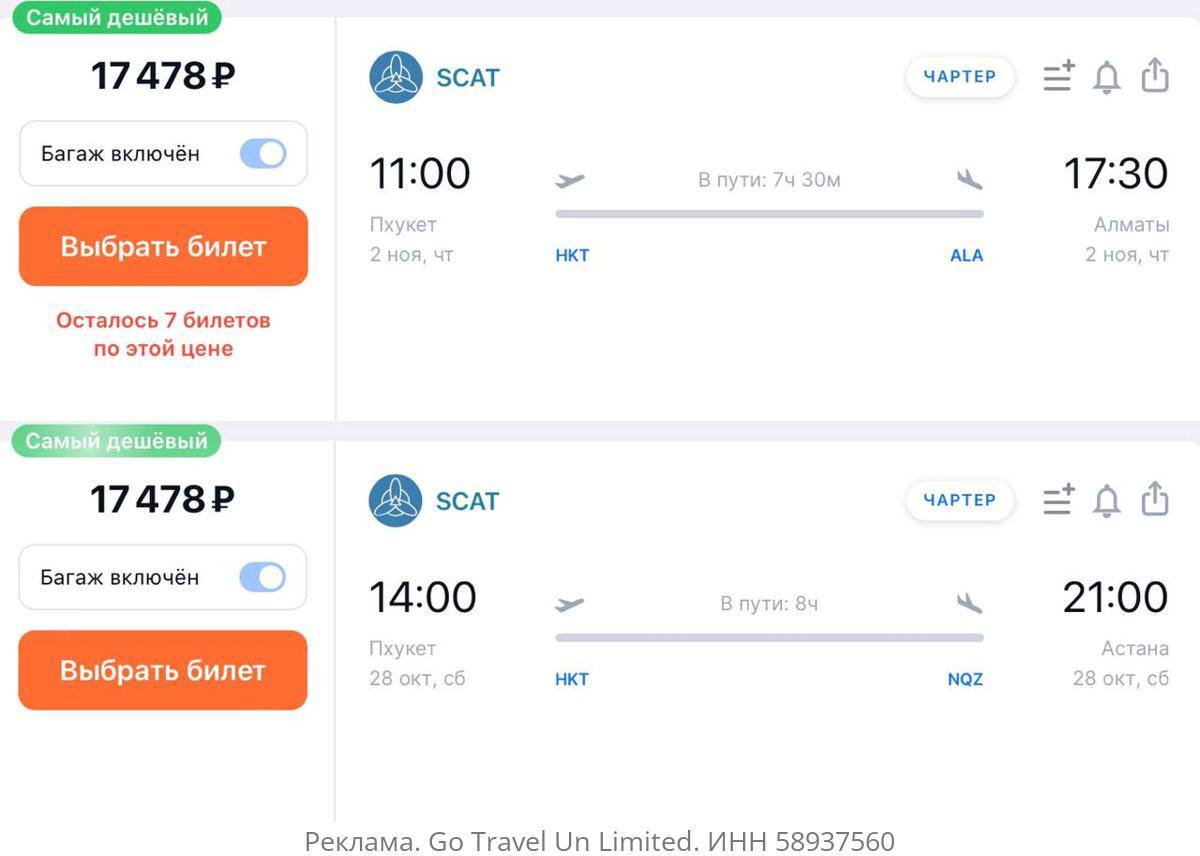
Task: Share the Phuket to Astana ticket
Action: point(1155,498)
